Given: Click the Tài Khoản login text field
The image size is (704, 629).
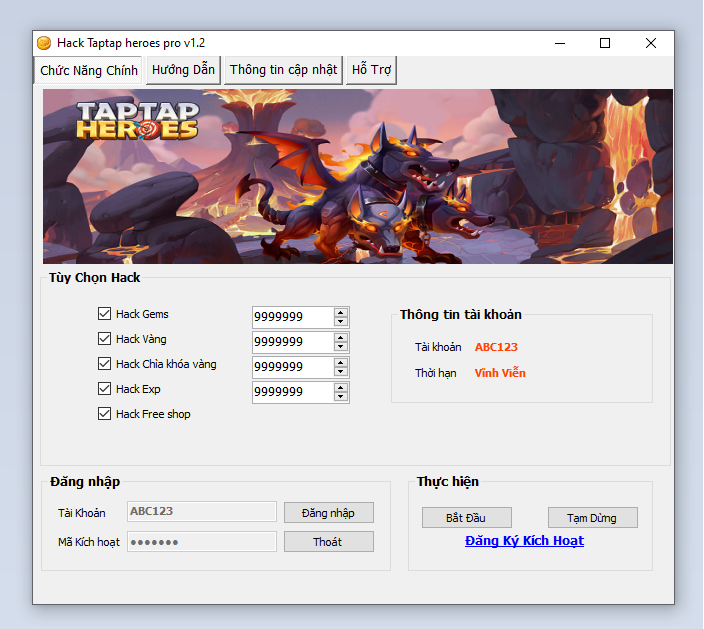Looking at the screenshot, I should click(x=201, y=512).
